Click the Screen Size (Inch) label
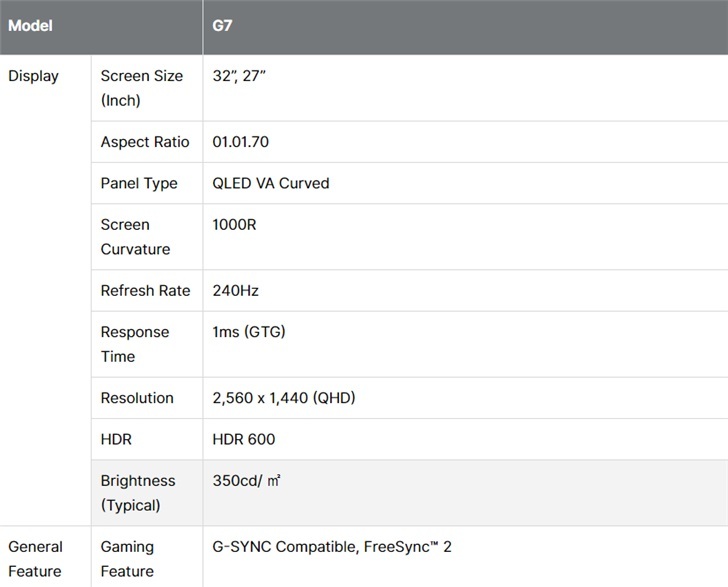The height and width of the screenshot is (587, 728). [x=140, y=88]
